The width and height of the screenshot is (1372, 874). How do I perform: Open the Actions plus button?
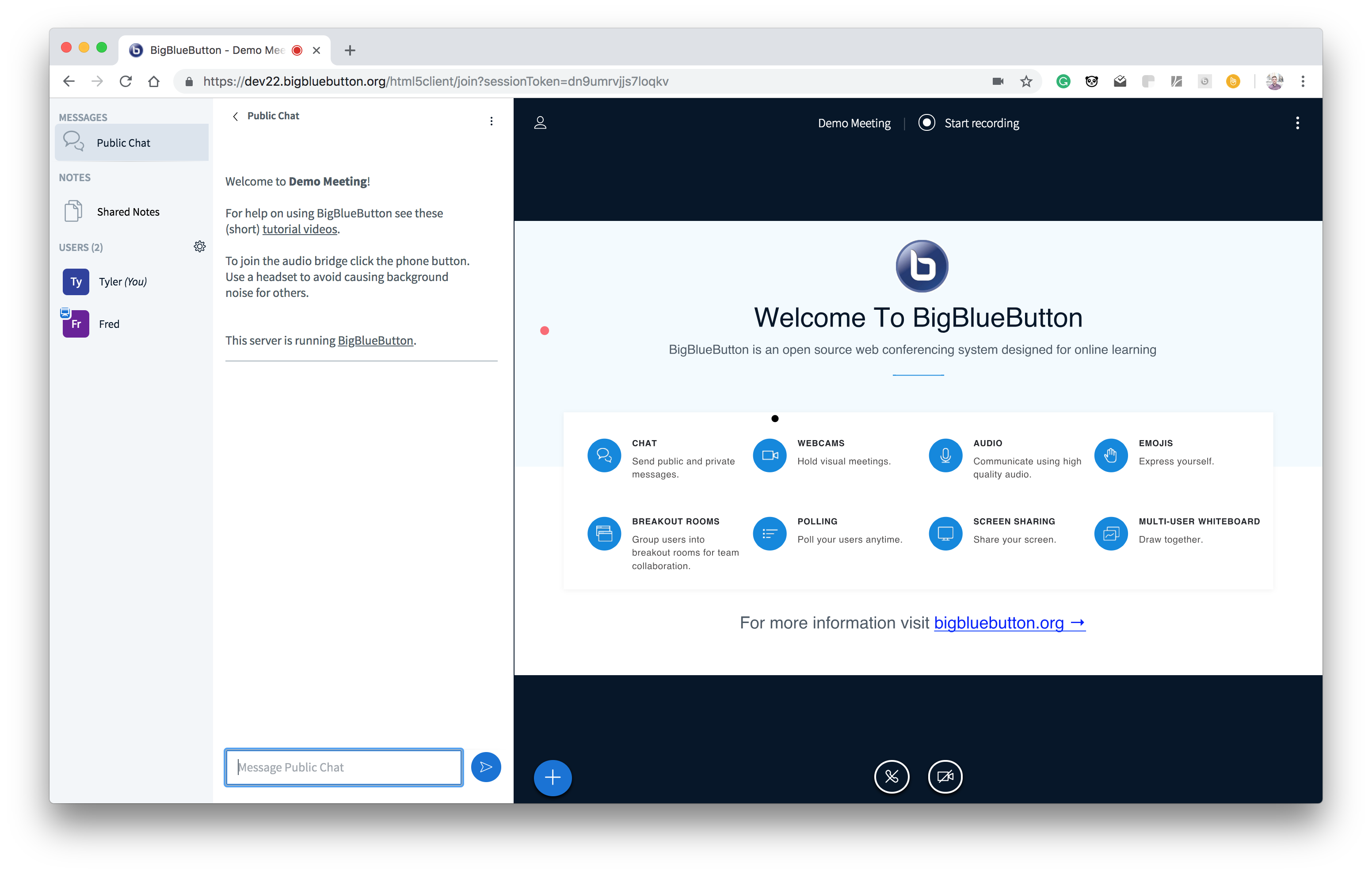(552, 777)
